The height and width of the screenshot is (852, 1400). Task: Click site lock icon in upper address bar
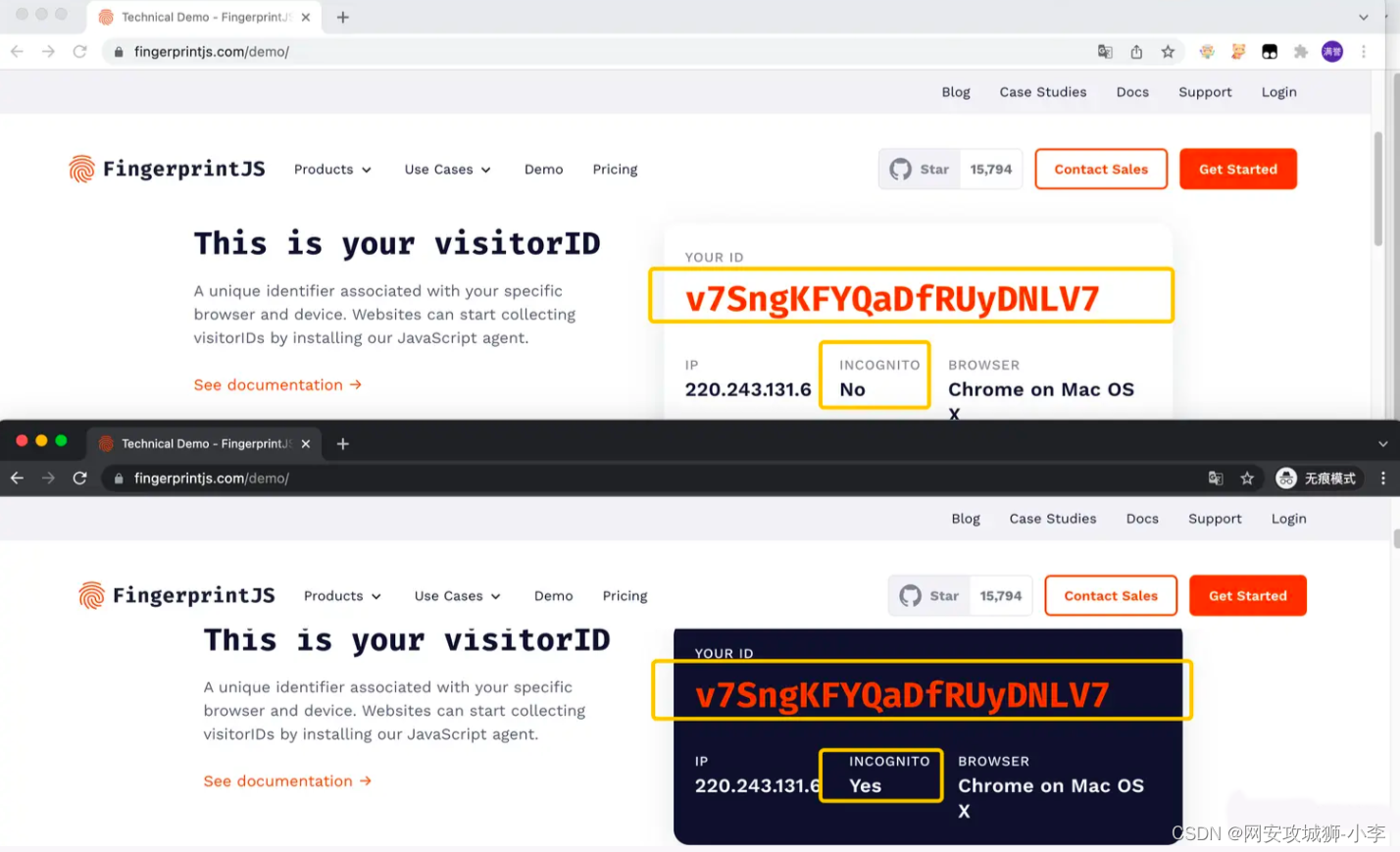(x=119, y=52)
